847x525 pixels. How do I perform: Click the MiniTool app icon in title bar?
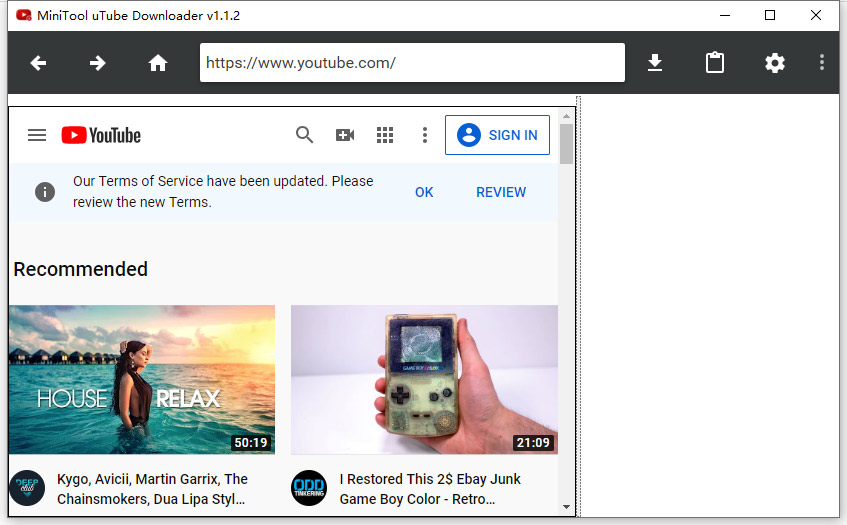click(24, 15)
